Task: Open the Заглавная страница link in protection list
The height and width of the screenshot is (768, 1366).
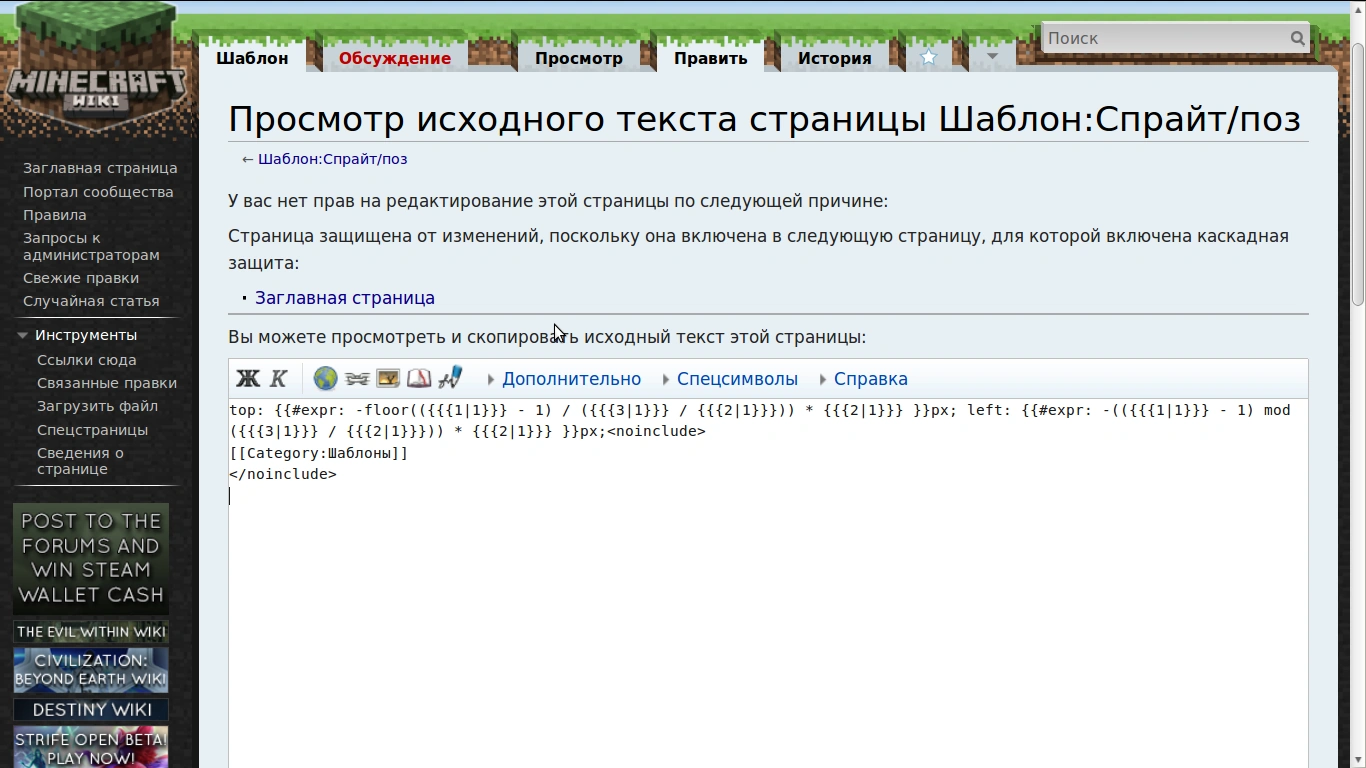Action: tap(345, 298)
